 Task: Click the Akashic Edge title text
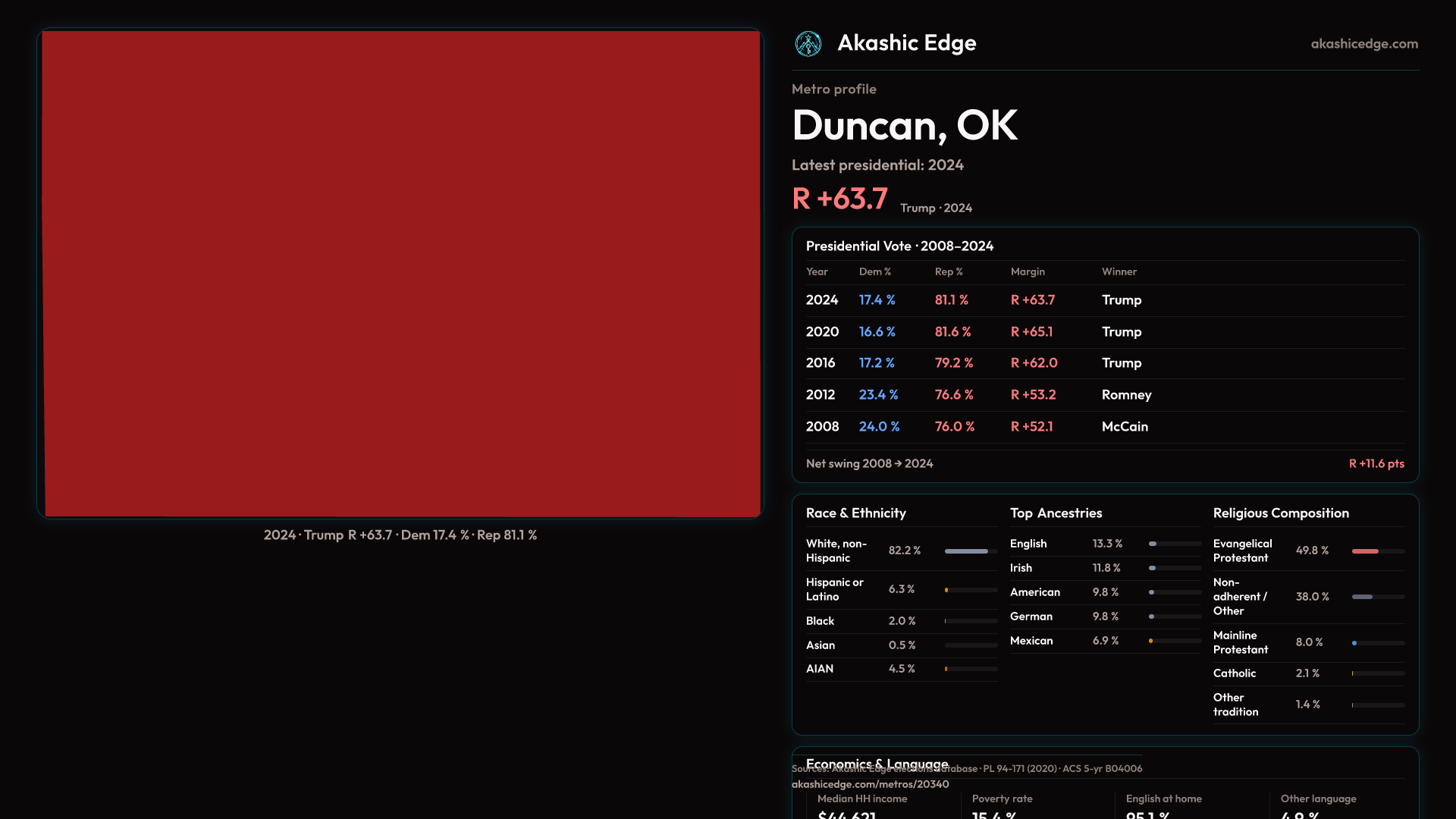click(906, 43)
